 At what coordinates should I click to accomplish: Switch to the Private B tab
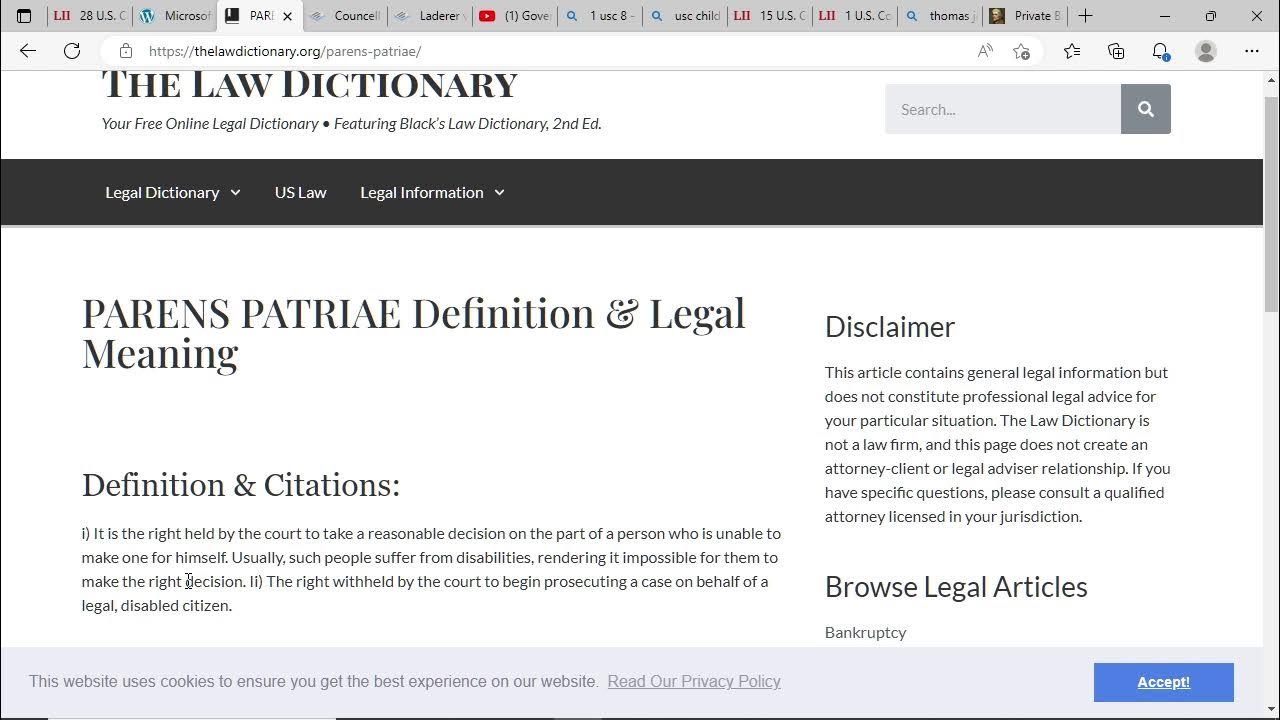1025,16
